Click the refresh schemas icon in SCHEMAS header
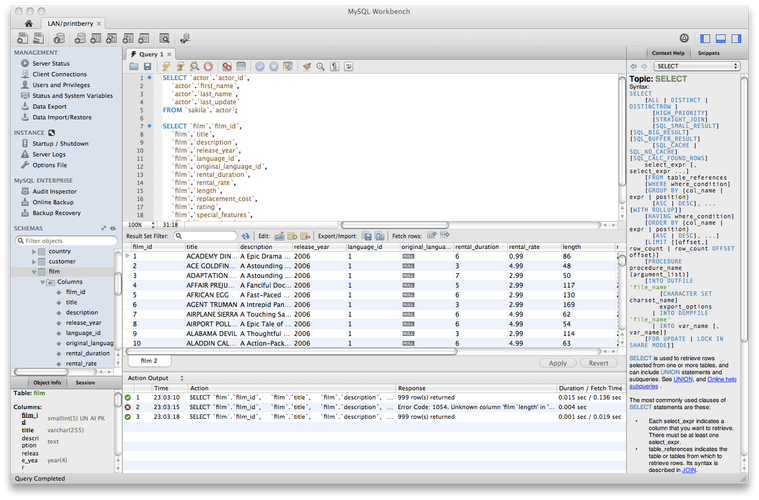This screenshot has height=500, width=759. click(113, 228)
